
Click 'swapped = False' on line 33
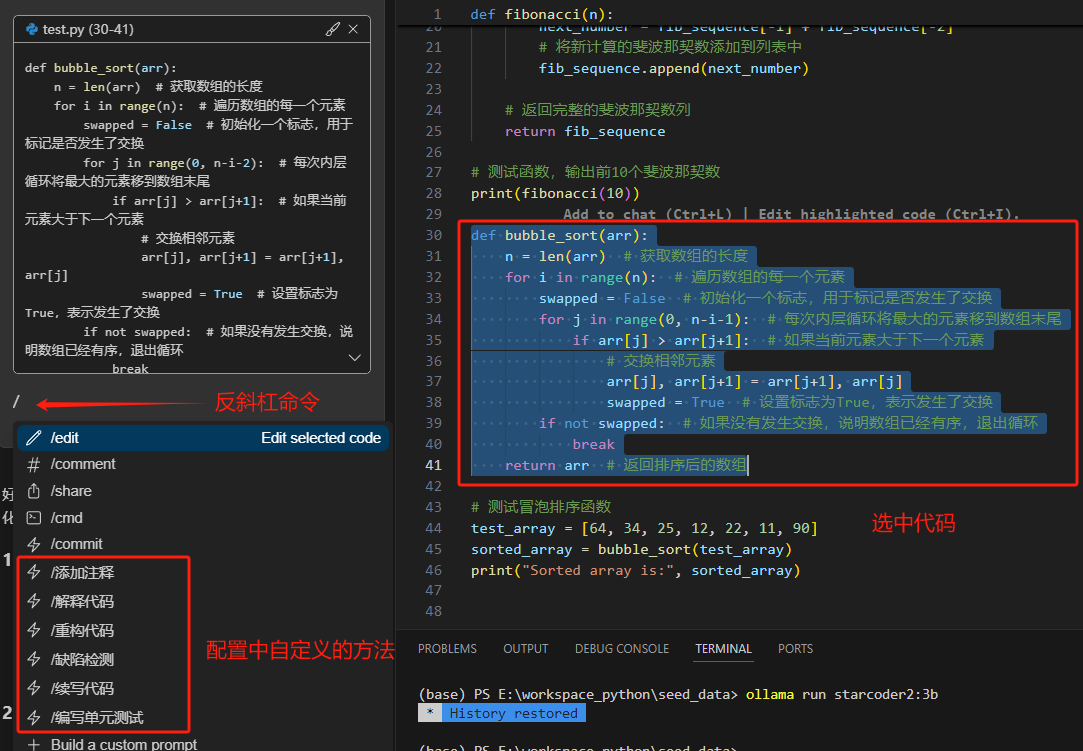pyautogui.click(x=602, y=298)
